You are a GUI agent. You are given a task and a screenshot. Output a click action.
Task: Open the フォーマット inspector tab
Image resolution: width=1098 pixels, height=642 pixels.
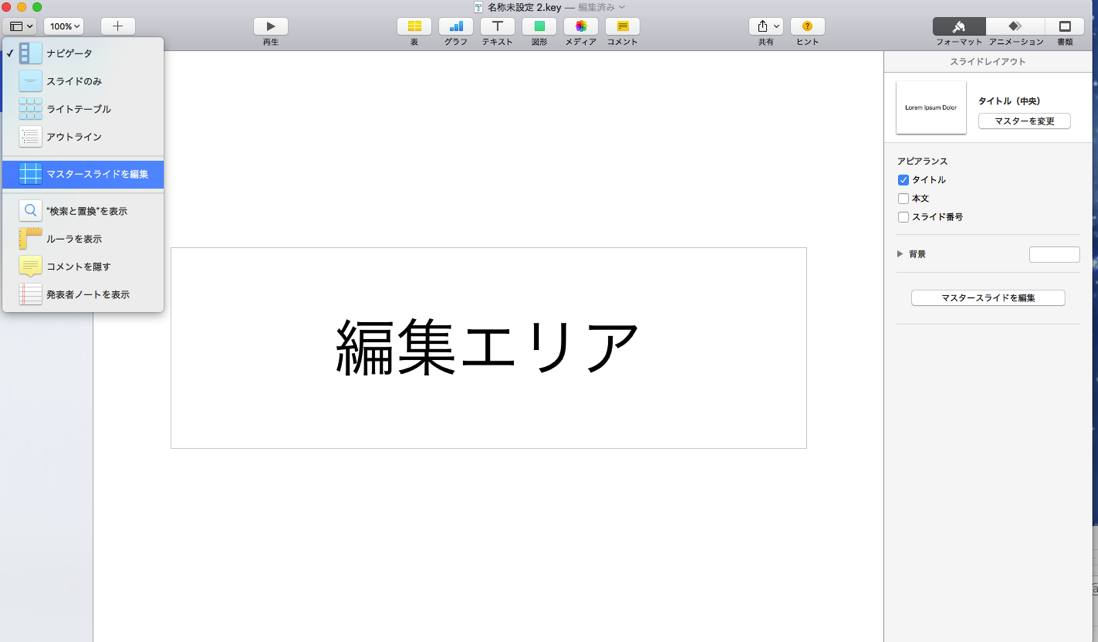pos(959,27)
